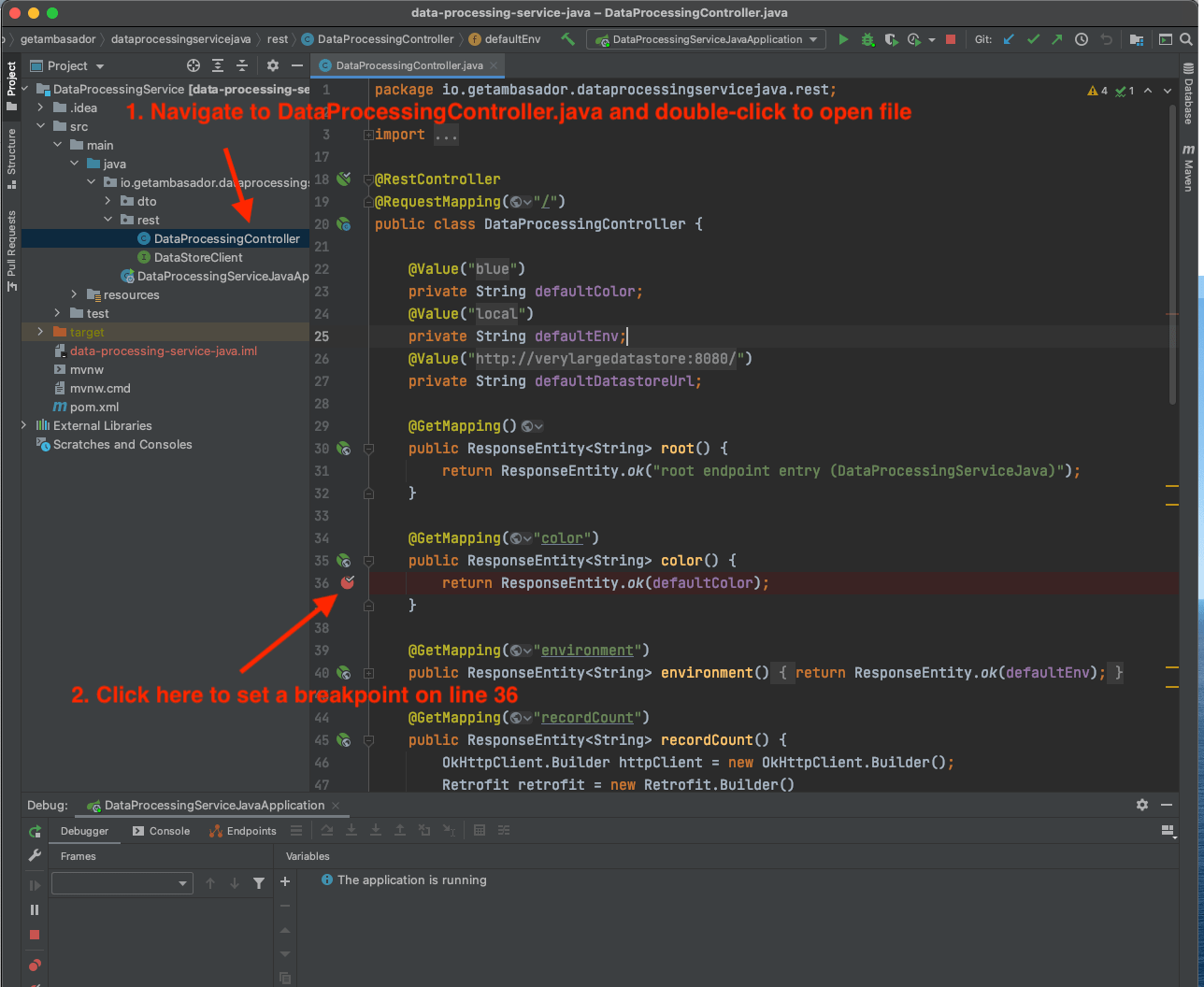Fold the root() method at line 30
This screenshot has height=987, width=1204.
368,449
